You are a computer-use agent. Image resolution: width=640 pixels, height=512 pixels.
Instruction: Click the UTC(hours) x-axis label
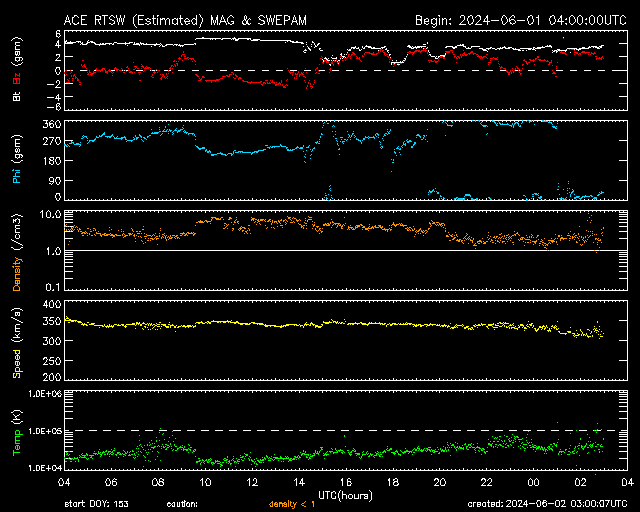pos(345,494)
